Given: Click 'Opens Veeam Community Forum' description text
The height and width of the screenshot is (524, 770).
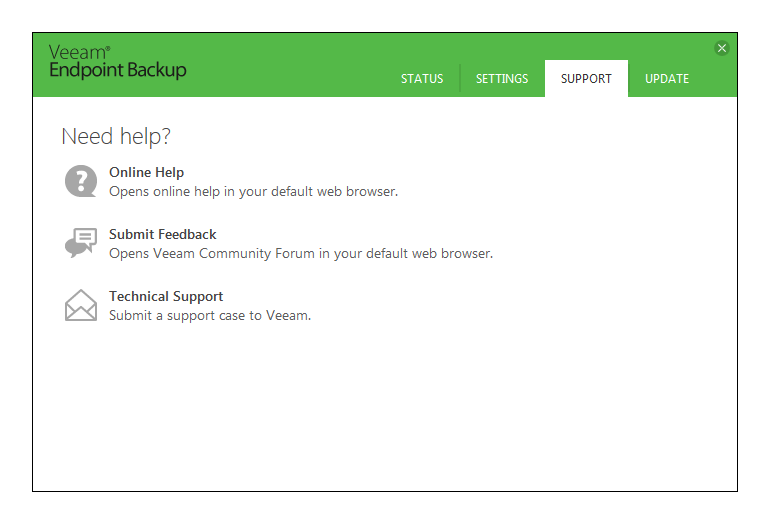Looking at the screenshot, I should 300,253.
